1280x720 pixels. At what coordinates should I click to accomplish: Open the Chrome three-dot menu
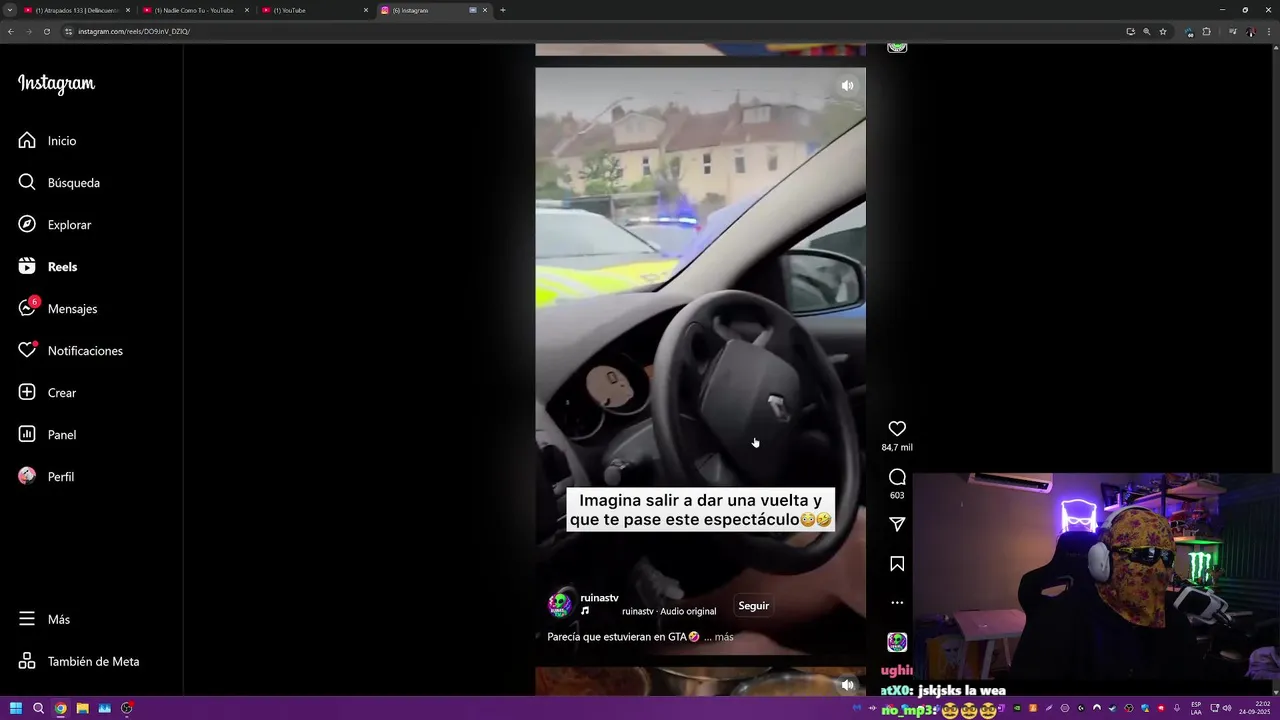pos(1268,31)
